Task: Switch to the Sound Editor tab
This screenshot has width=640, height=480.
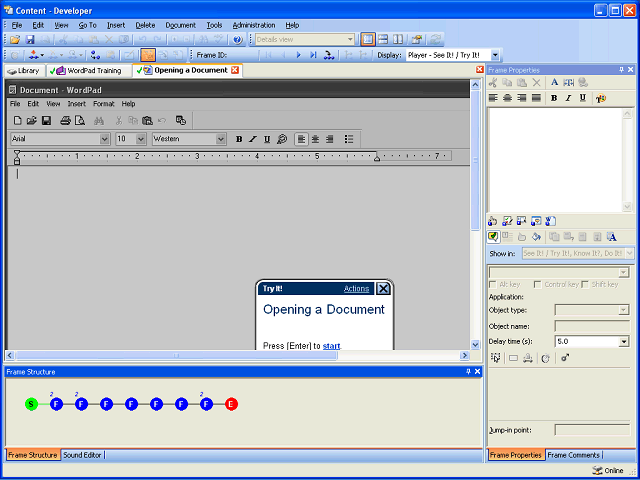Action: [82, 455]
